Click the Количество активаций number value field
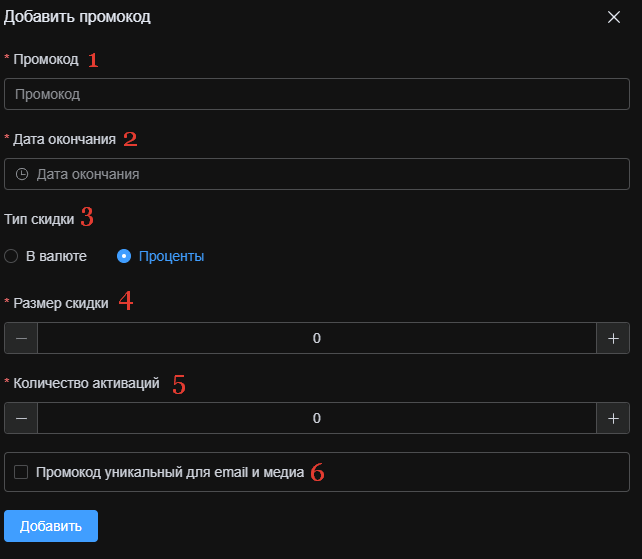The image size is (642, 559). (x=316, y=418)
